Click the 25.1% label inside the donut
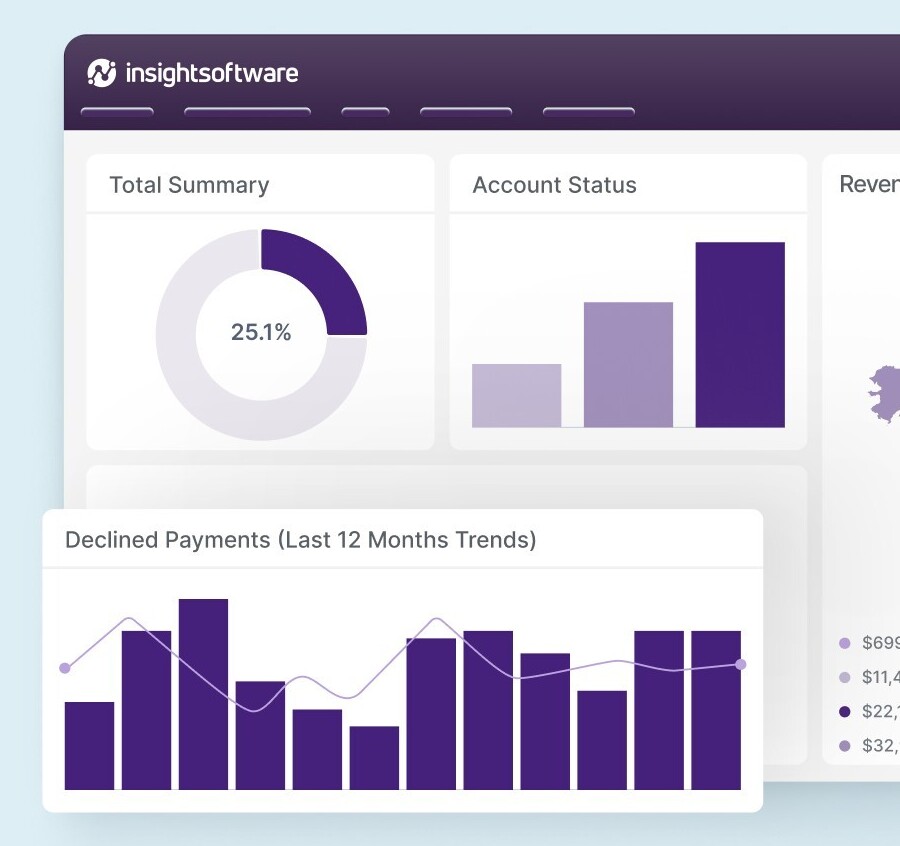 261,333
